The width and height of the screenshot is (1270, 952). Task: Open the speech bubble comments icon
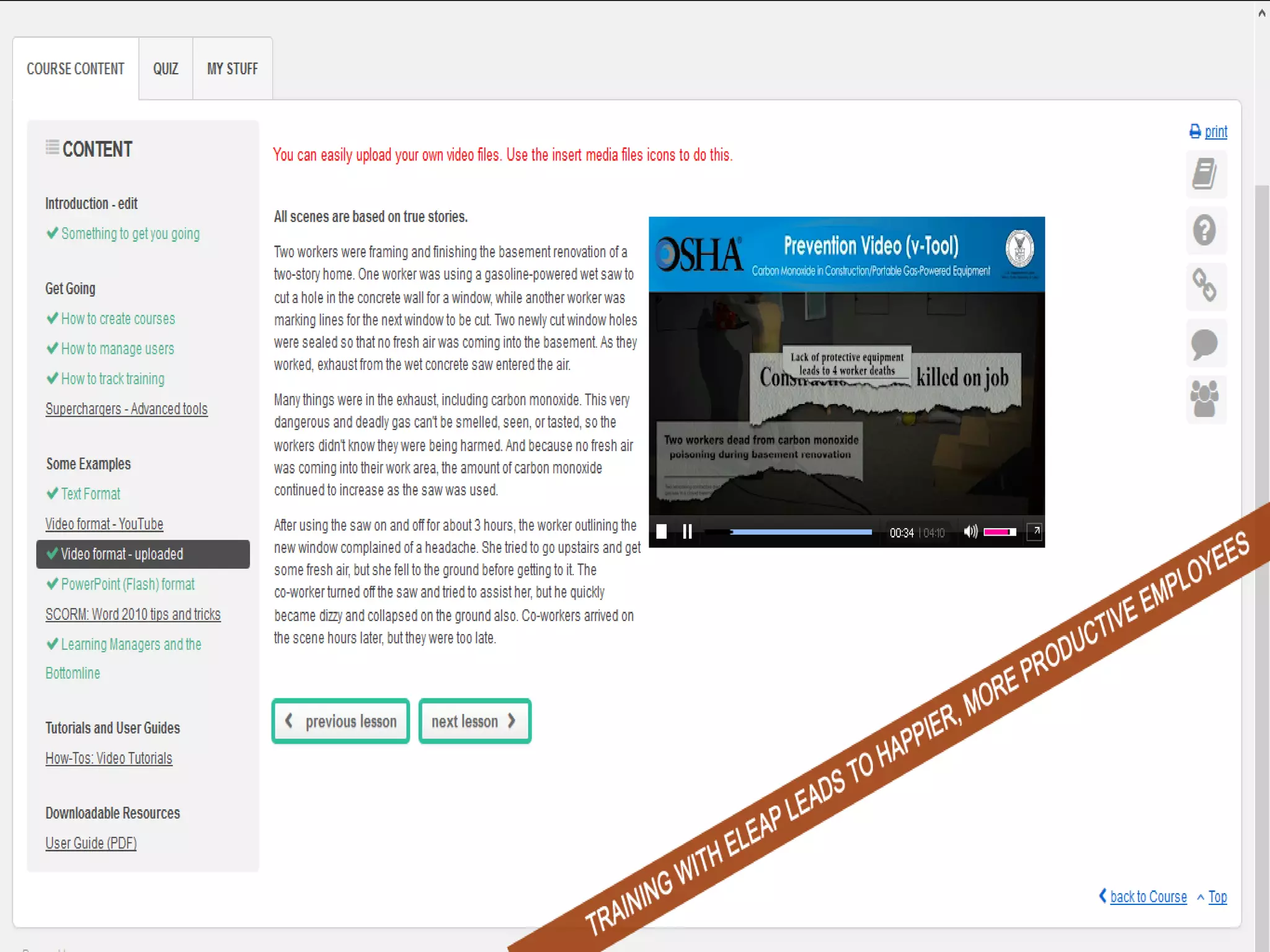pos(1205,343)
